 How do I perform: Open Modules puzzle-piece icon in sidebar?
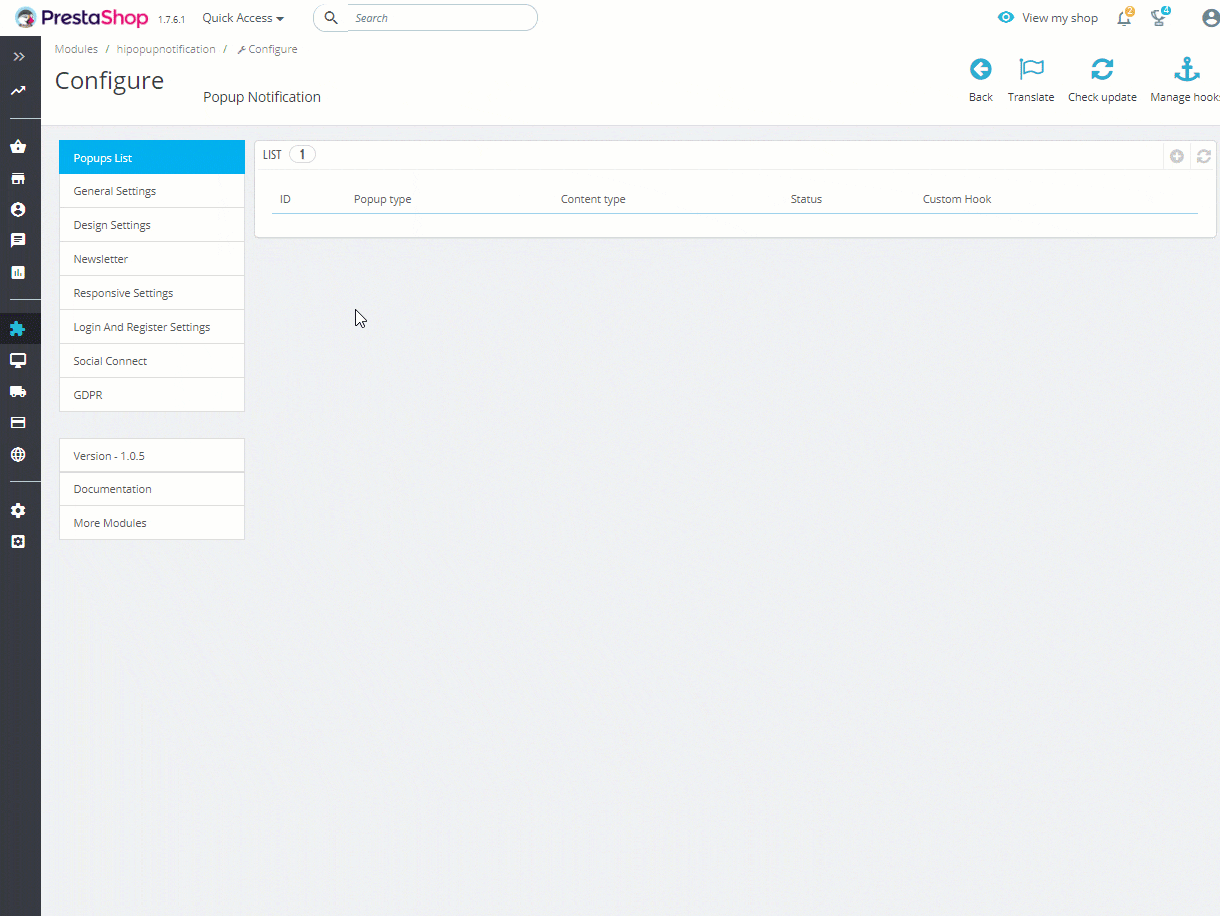coord(18,328)
